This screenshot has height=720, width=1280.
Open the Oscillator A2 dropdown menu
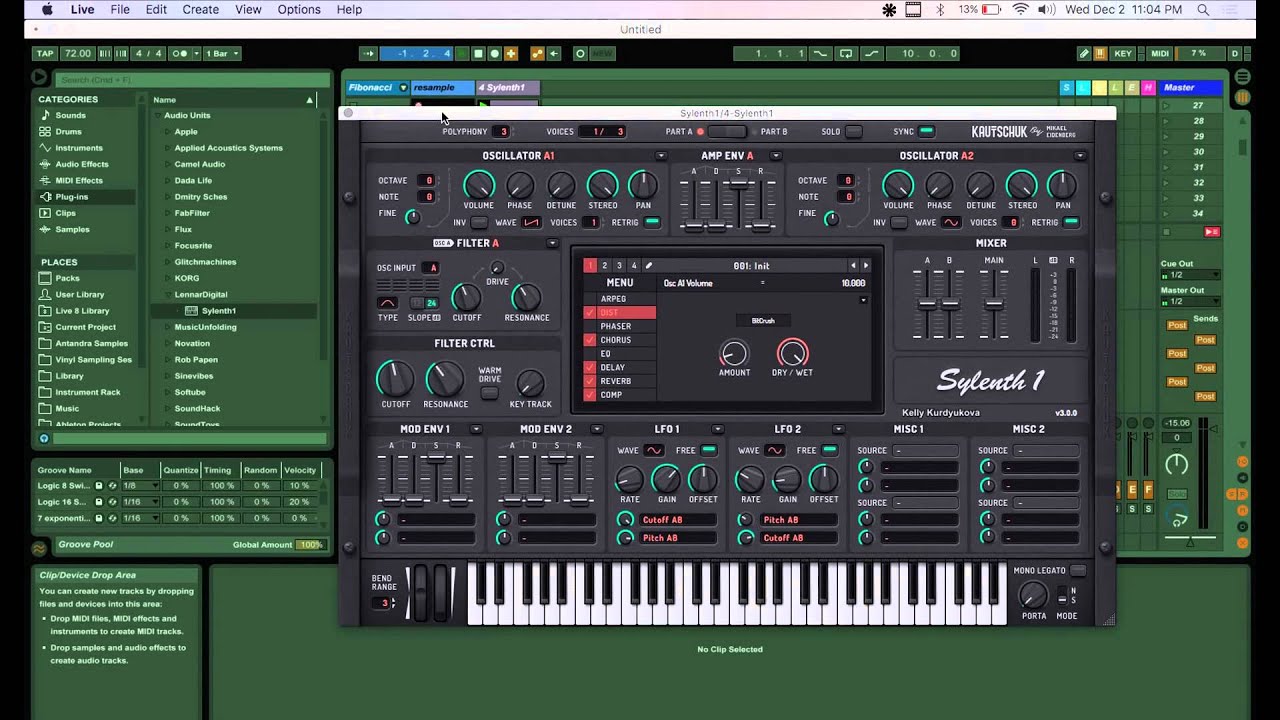pyautogui.click(x=1080, y=156)
